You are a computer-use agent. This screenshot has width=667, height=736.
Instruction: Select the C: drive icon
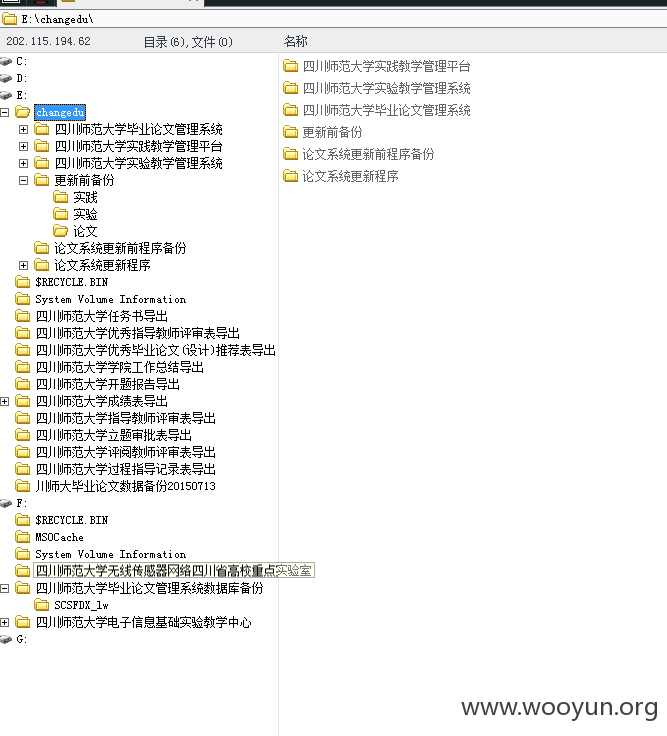click(x=6, y=61)
